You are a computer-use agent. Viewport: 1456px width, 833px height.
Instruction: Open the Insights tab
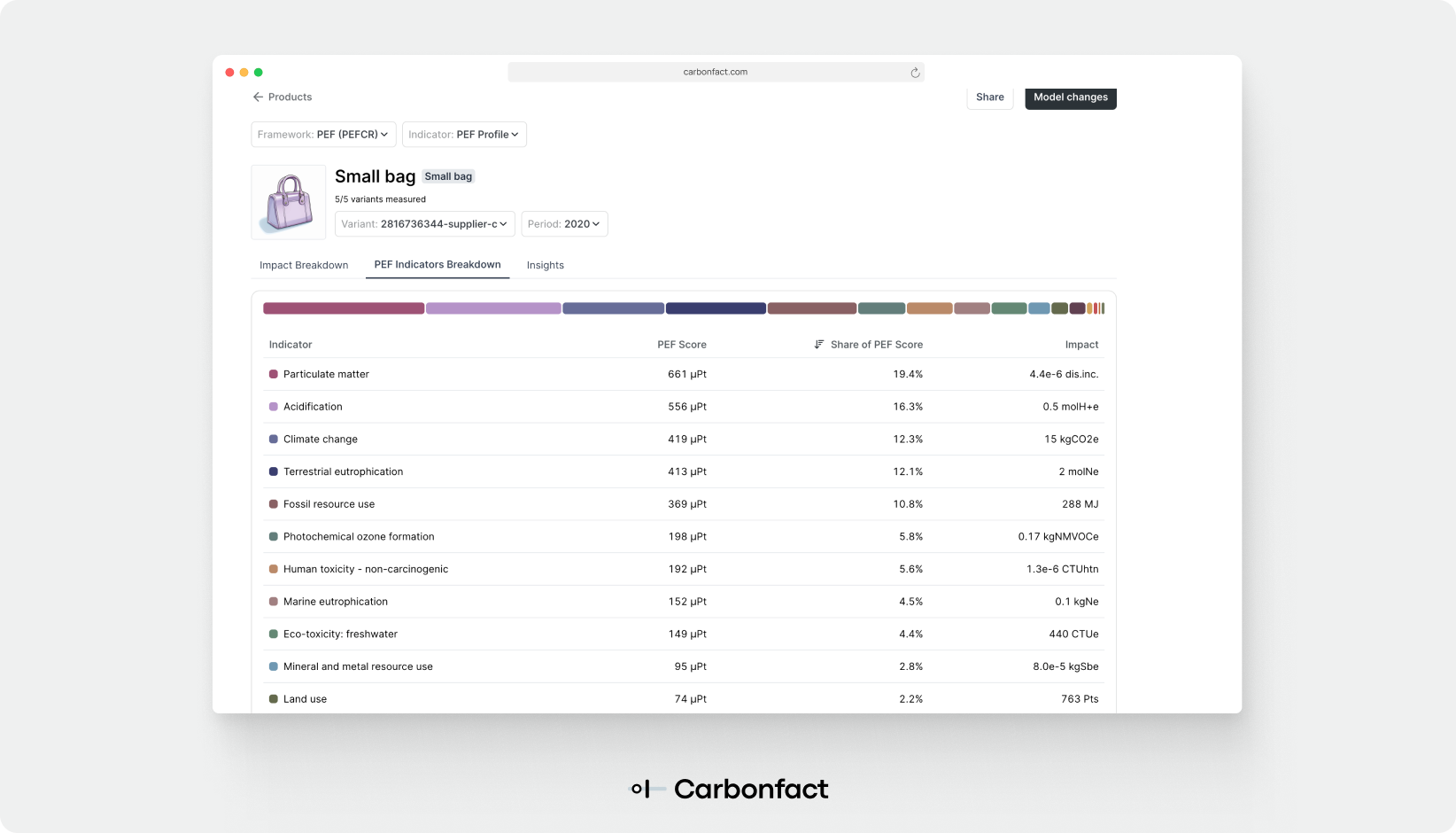(545, 265)
